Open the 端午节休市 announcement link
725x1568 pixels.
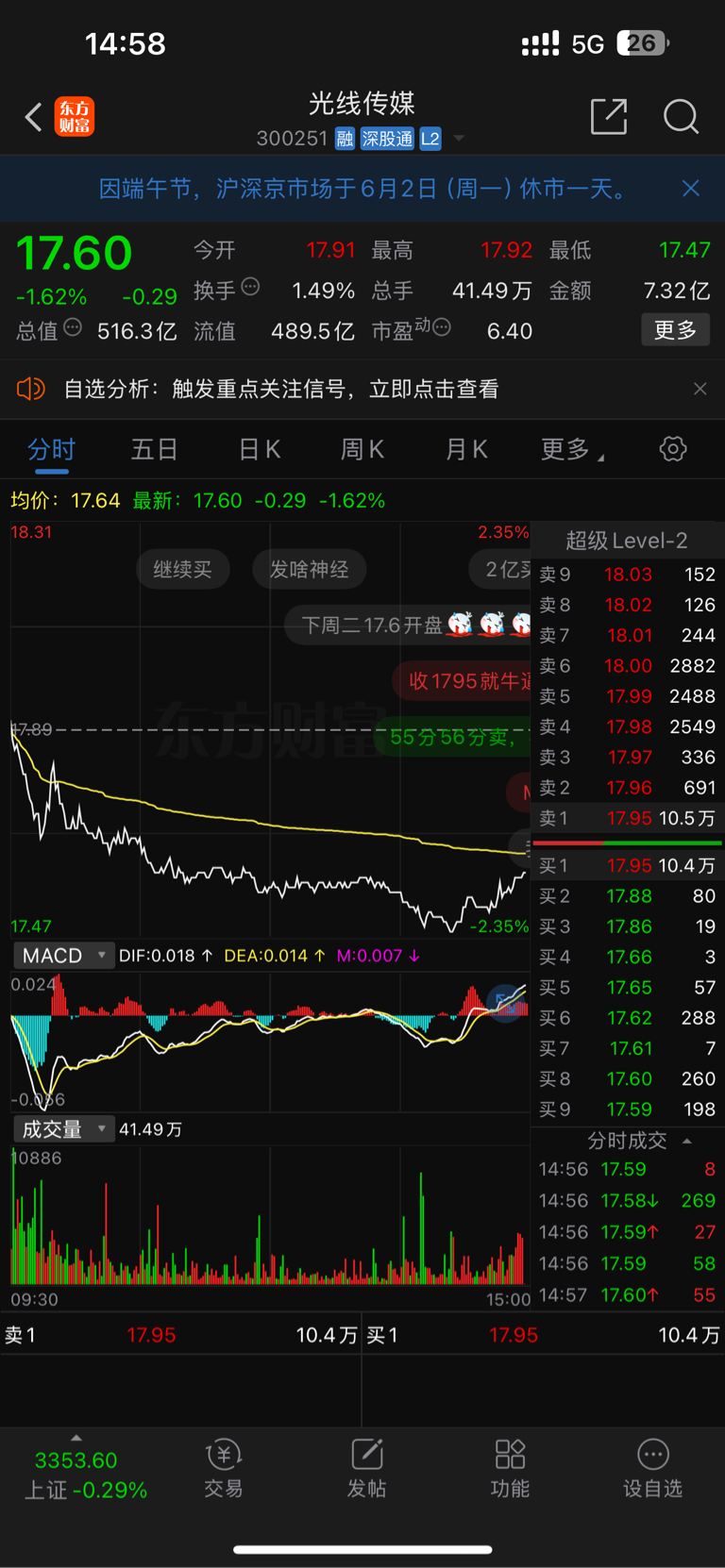363,189
